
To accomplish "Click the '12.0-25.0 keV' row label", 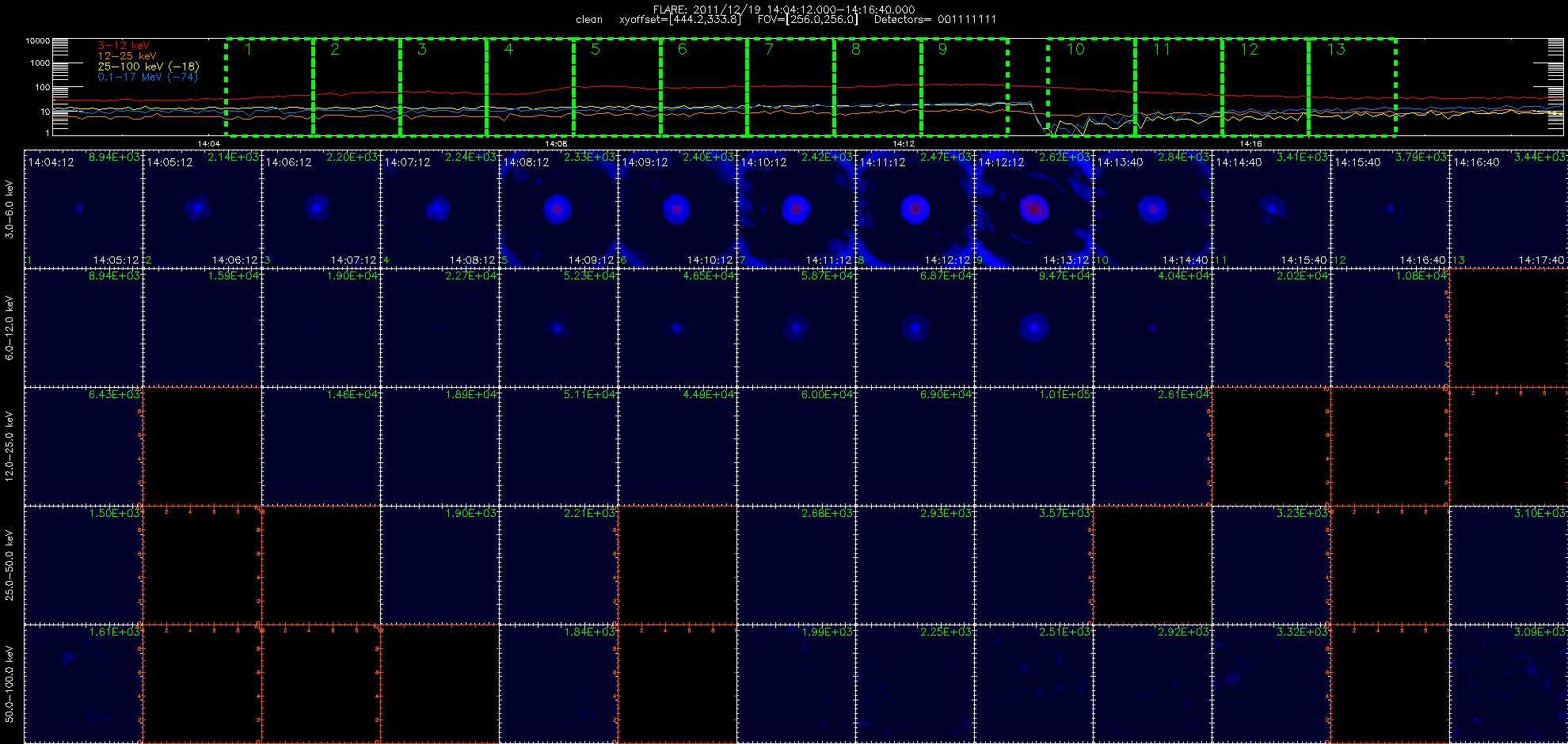I will (x=10, y=446).
